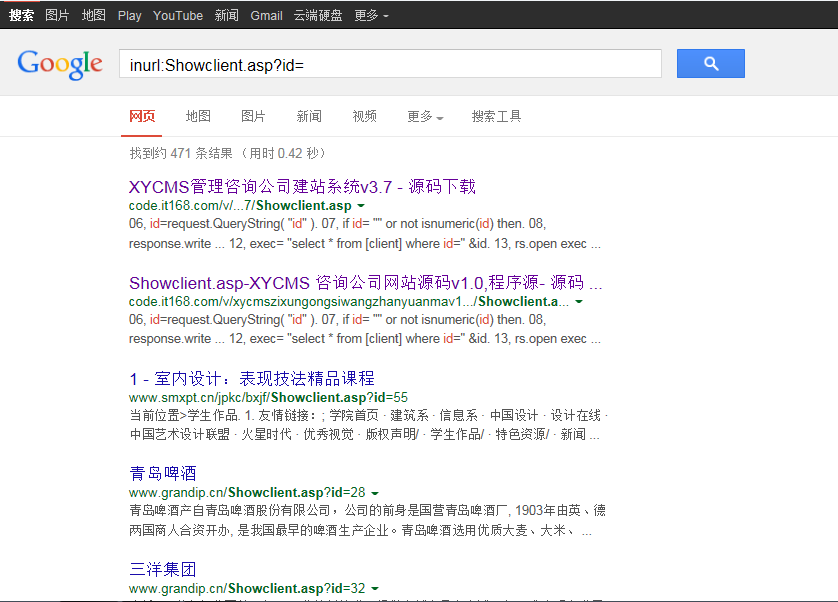Click snippet text starting 当前位置>学生作品
The height and width of the screenshot is (602, 838).
click(369, 425)
